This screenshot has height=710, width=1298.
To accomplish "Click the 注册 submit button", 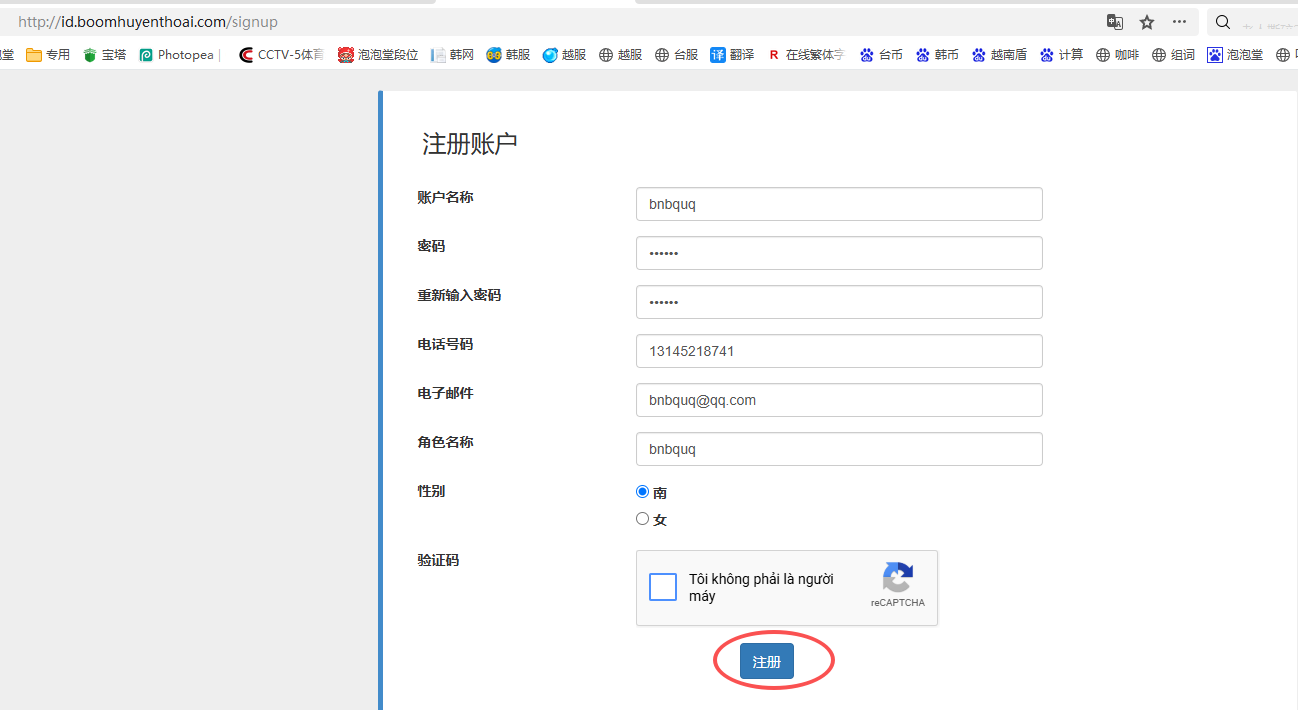I will 767,662.
